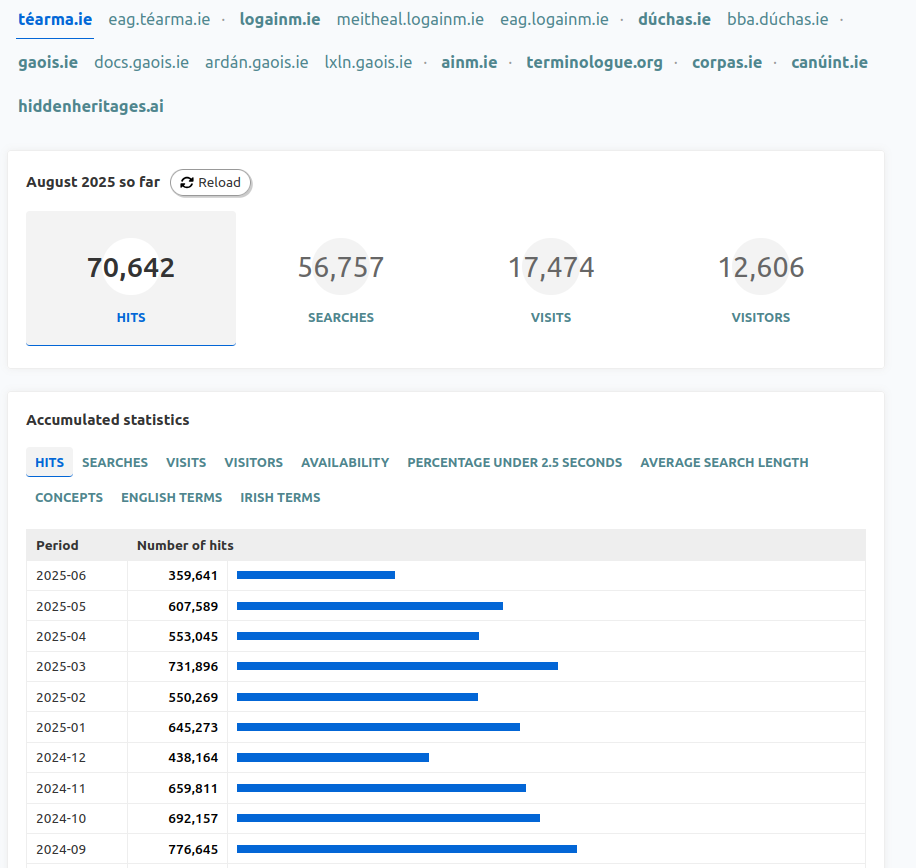The height and width of the screenshot is (868, 916).
Task: Click the SEARCHES summary circle
Action: pyautogui.click(x=341, y=266)
